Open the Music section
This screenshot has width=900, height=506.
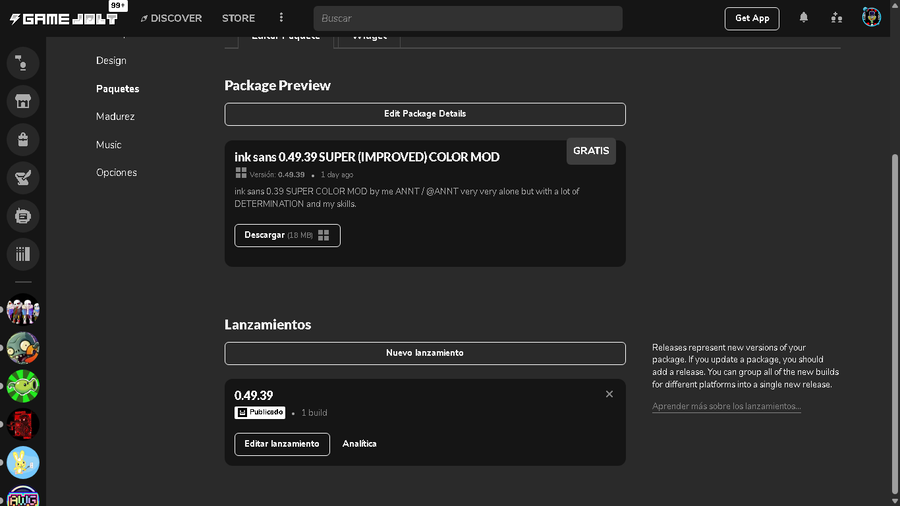108,145
